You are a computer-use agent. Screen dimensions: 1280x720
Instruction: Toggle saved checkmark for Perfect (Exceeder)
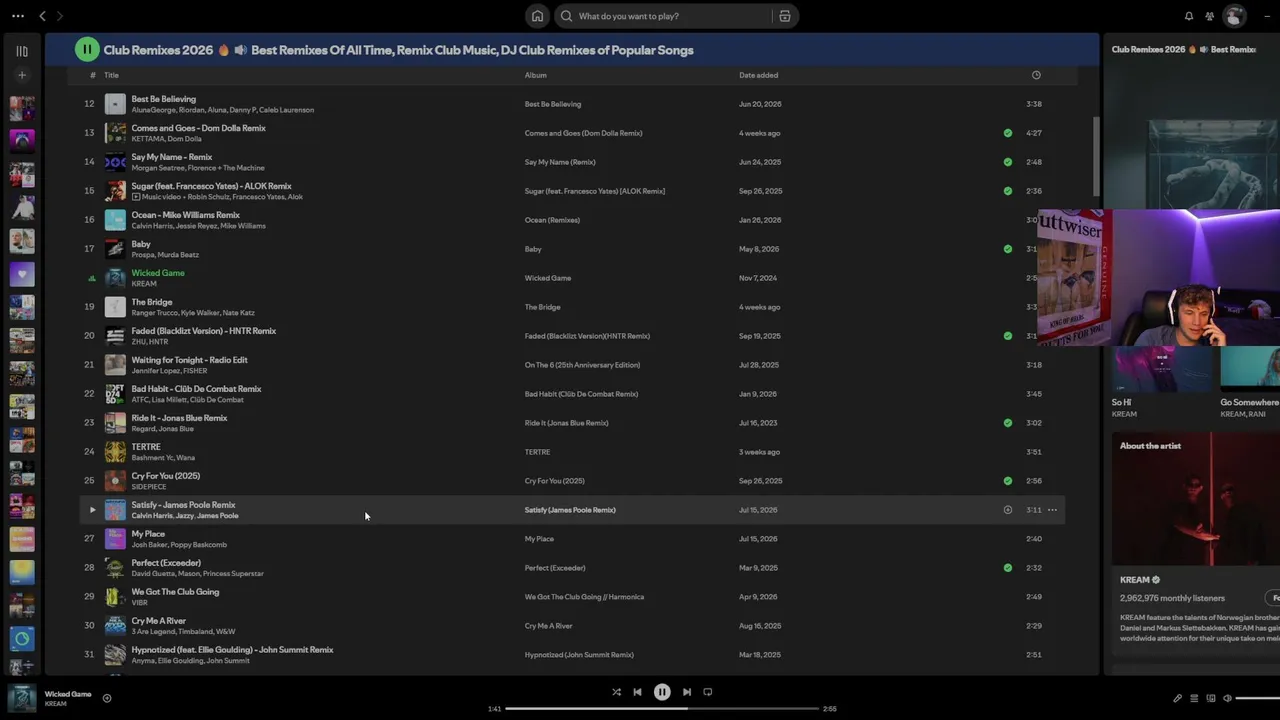1008,568
